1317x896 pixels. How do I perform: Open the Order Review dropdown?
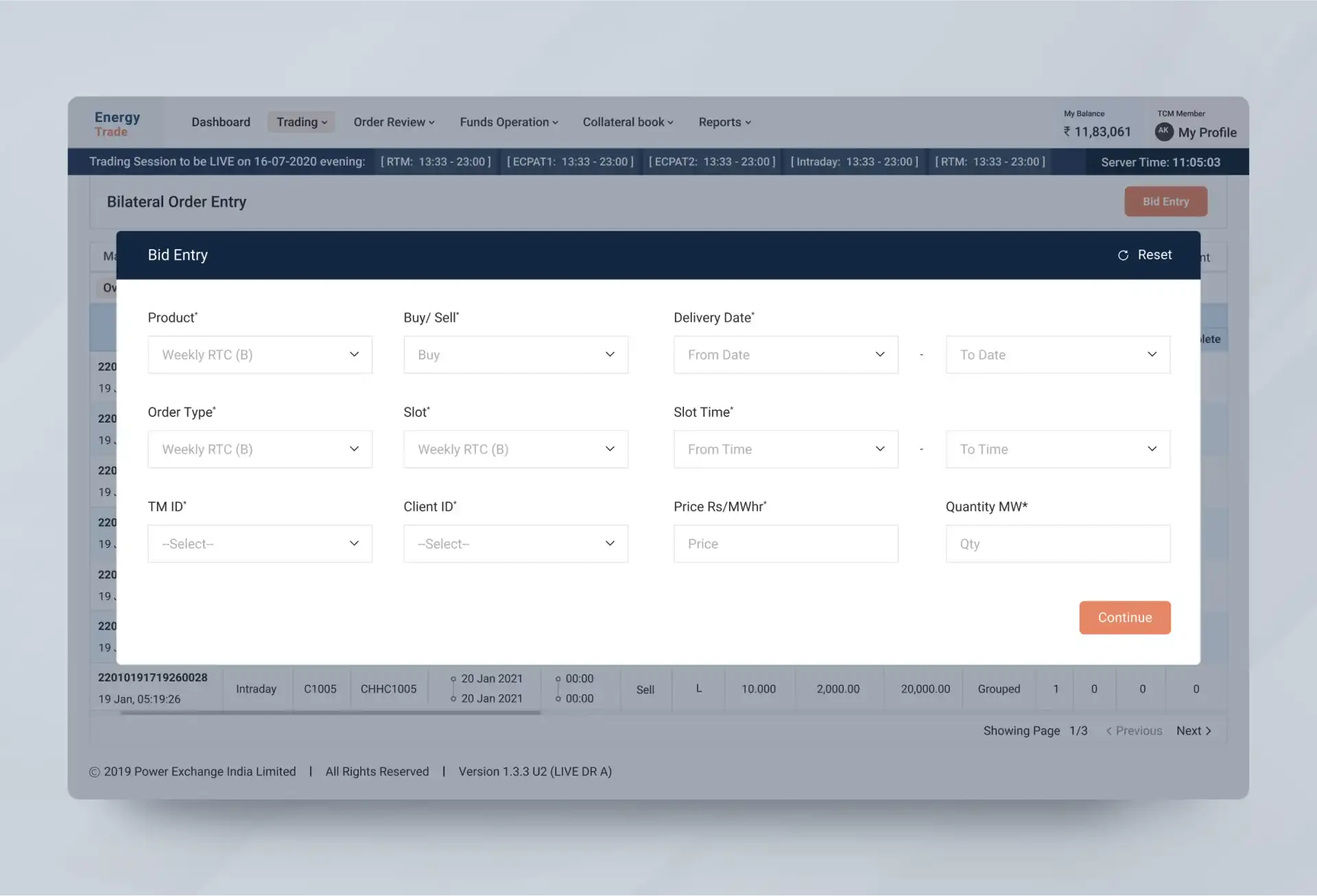pyautogui.click(x=393, y=122)
